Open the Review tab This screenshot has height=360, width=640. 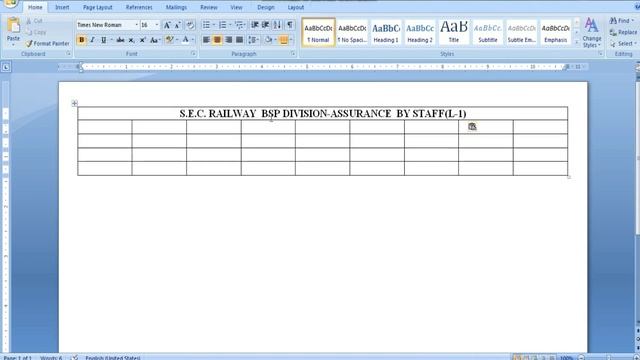pyautogui.click(x=209, y=7)
